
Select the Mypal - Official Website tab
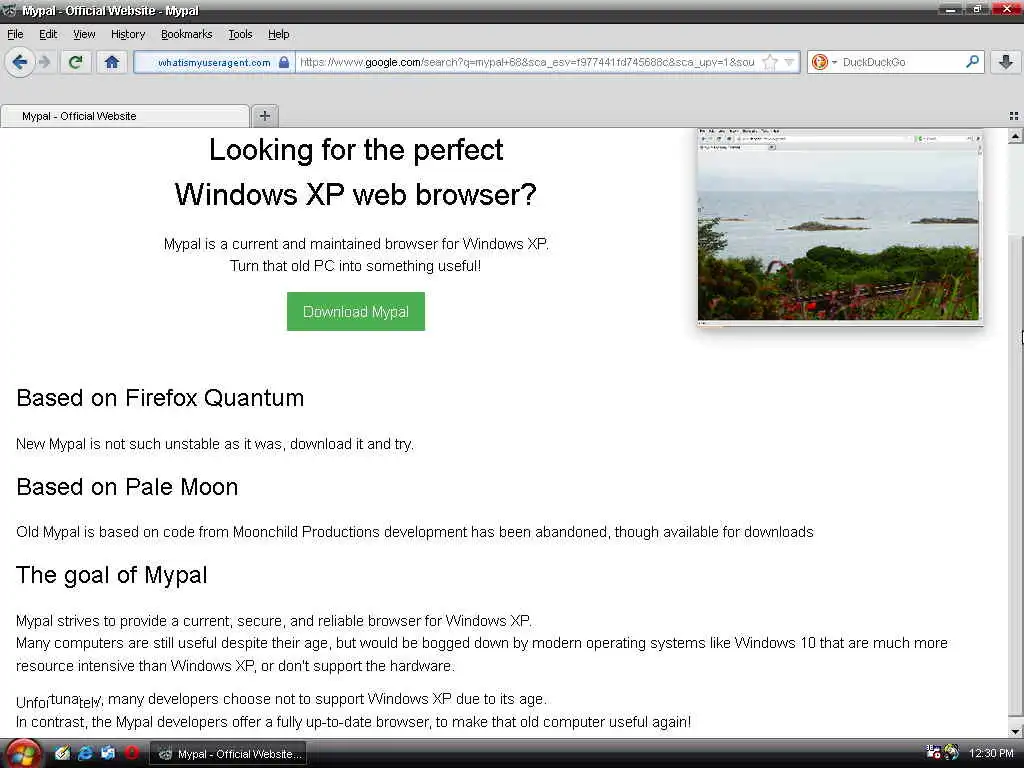124,116
